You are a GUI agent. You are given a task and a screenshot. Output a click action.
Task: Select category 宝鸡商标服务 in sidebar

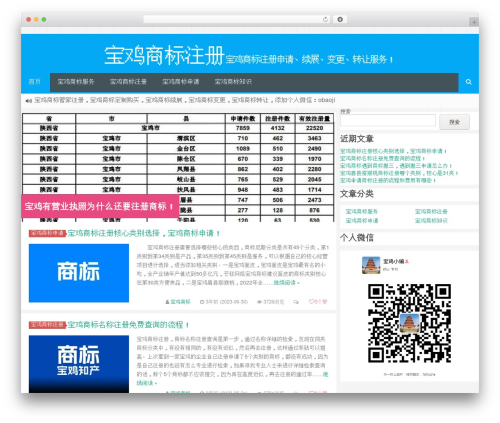[362, 211]
